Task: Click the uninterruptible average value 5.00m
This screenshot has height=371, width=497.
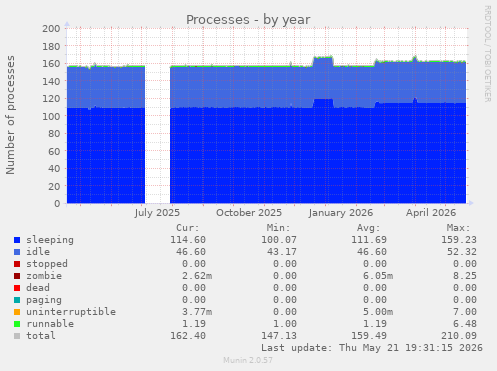Action: 378,312
